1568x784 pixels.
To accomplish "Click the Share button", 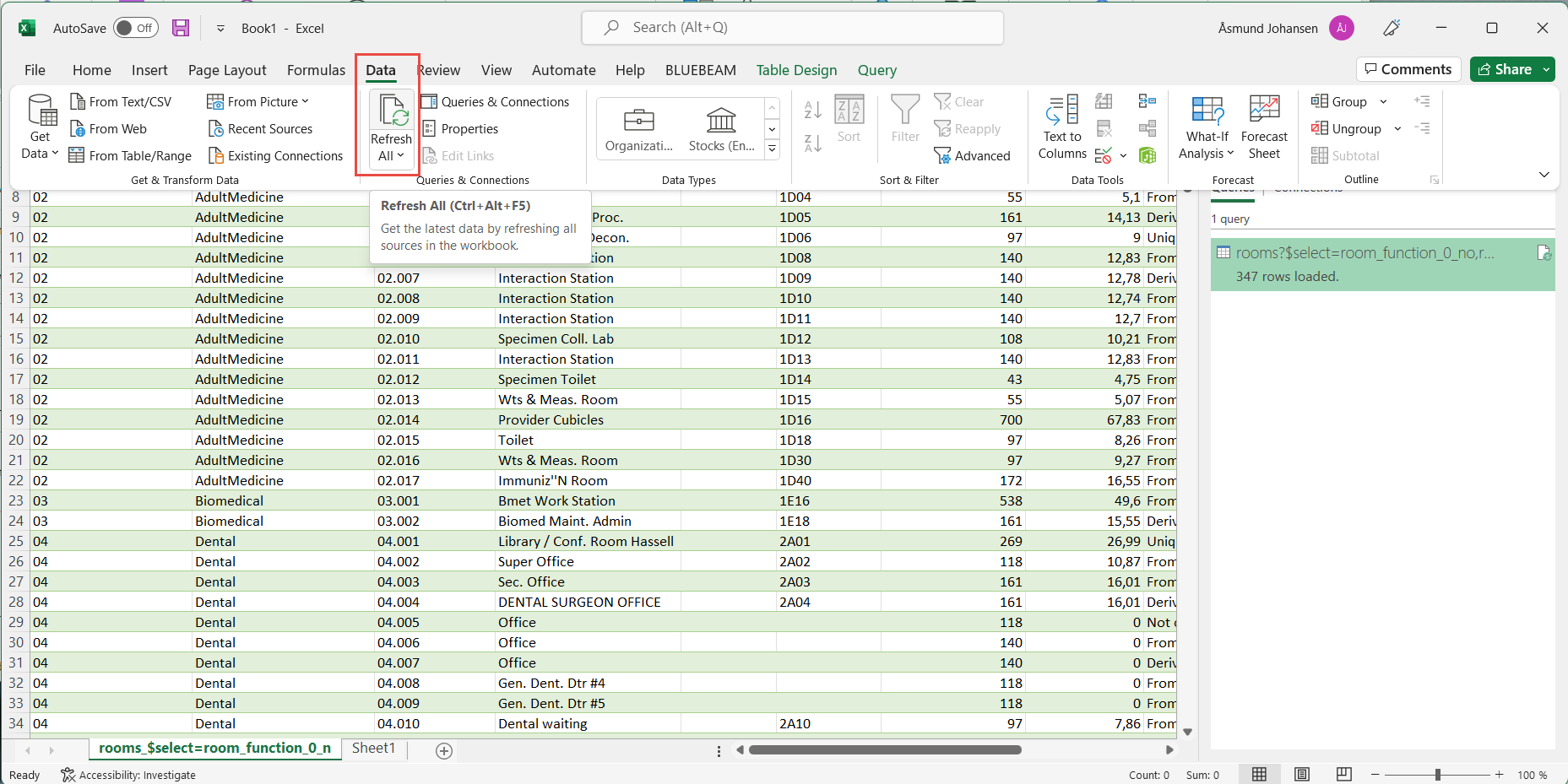I will 1504,69.
